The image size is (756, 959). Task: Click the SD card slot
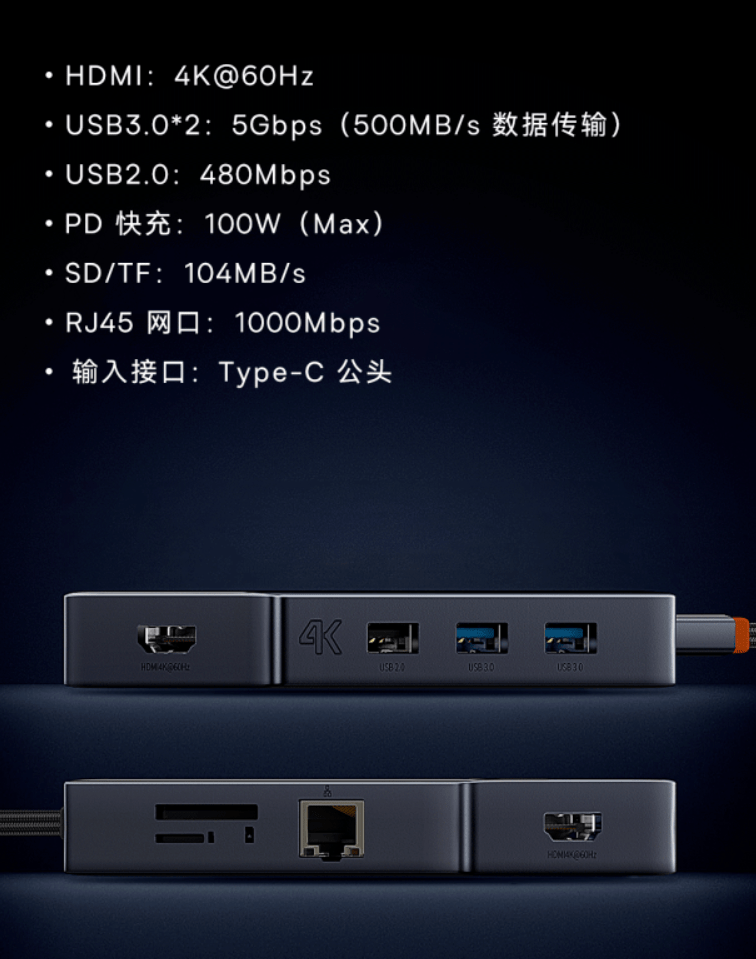click(207, 812)
